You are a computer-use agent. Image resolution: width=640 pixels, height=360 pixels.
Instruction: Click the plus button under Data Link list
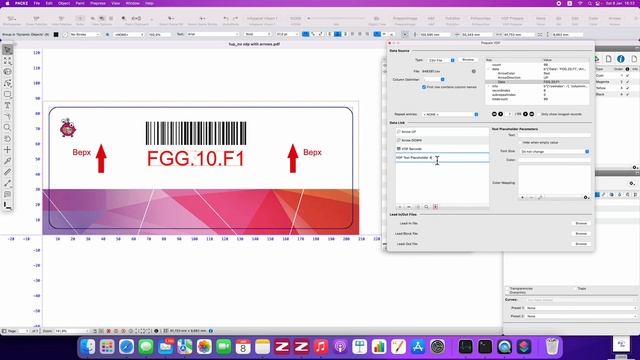[x=400, y=207]
